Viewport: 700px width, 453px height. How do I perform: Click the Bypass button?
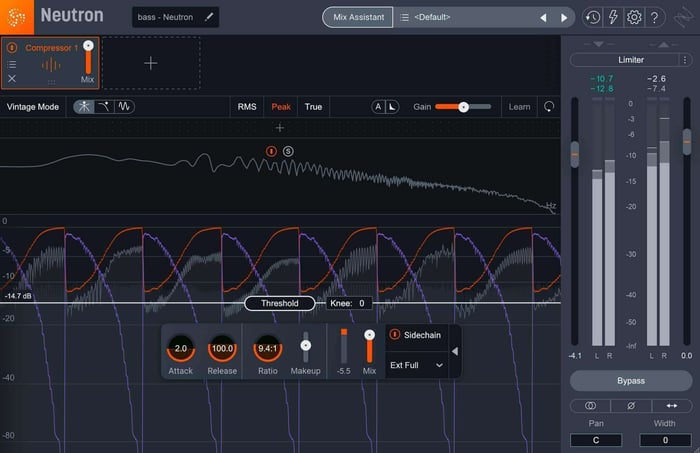631,381
